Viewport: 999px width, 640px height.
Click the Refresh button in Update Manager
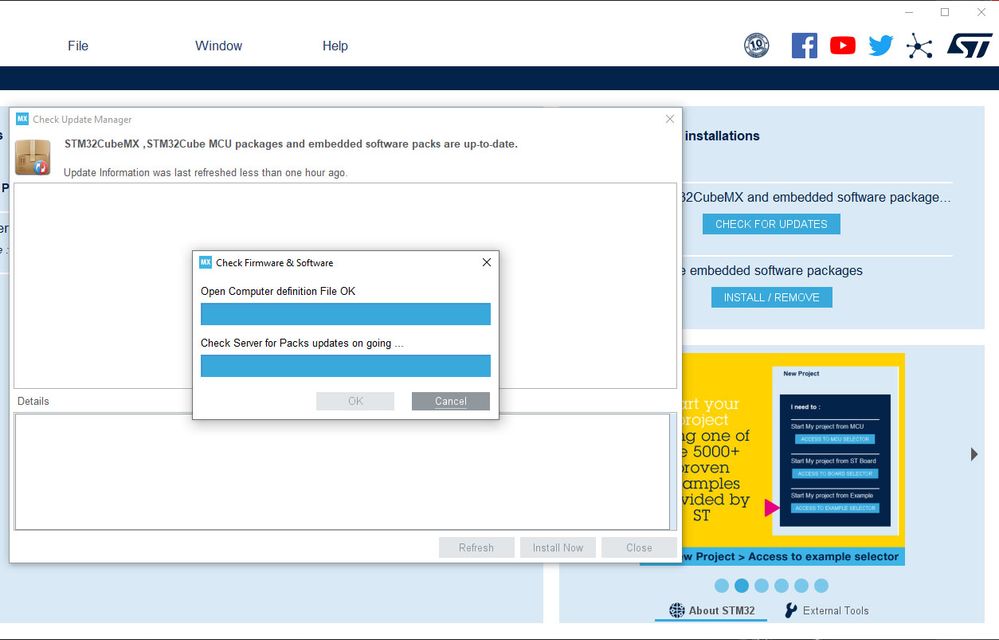[476, 548]
